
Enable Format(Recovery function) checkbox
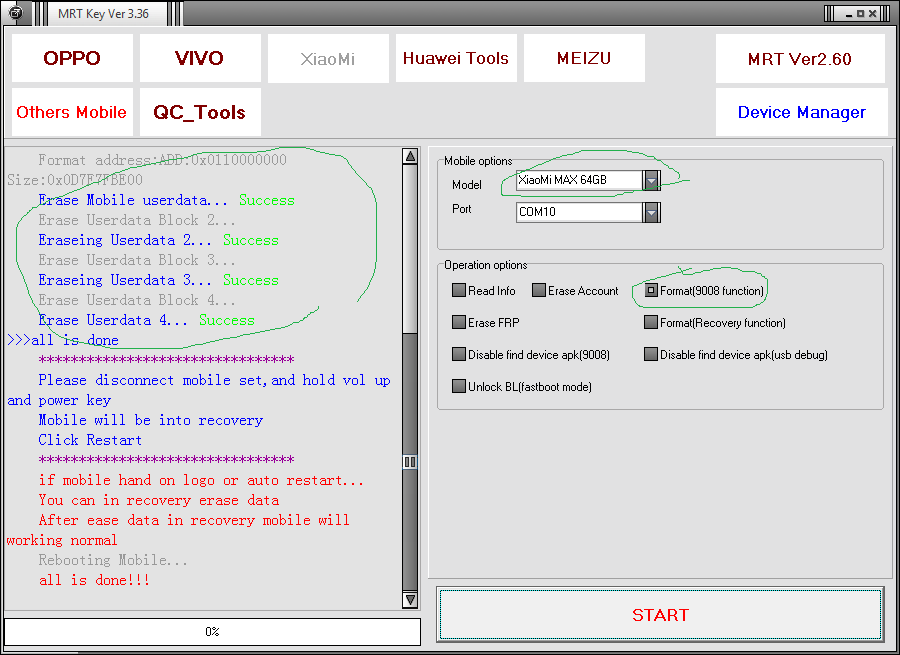tap(650, 323)
